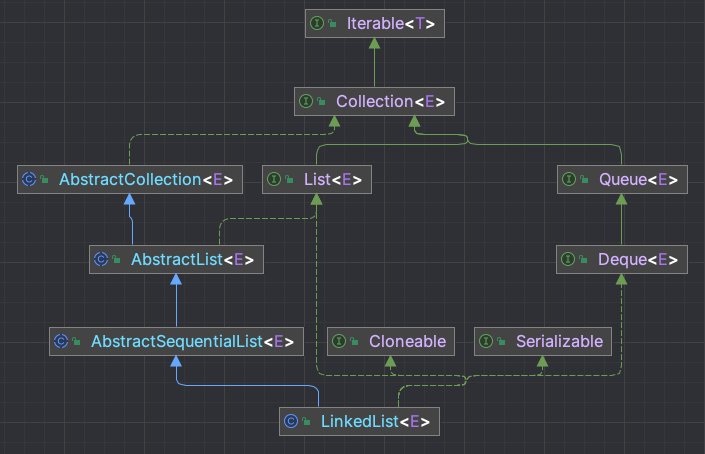
Task: Click the Deque<E> name text
Action: [x=638, y=259]
